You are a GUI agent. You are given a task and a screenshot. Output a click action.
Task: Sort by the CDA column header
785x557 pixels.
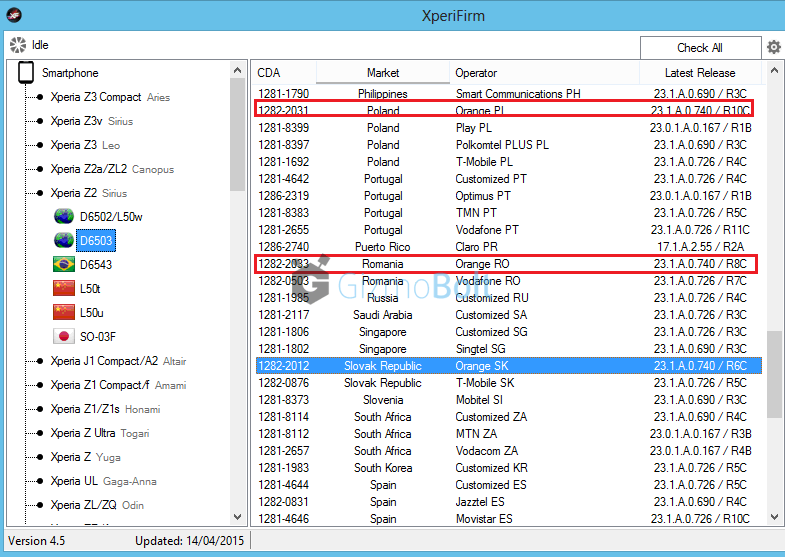pos(283,73)
